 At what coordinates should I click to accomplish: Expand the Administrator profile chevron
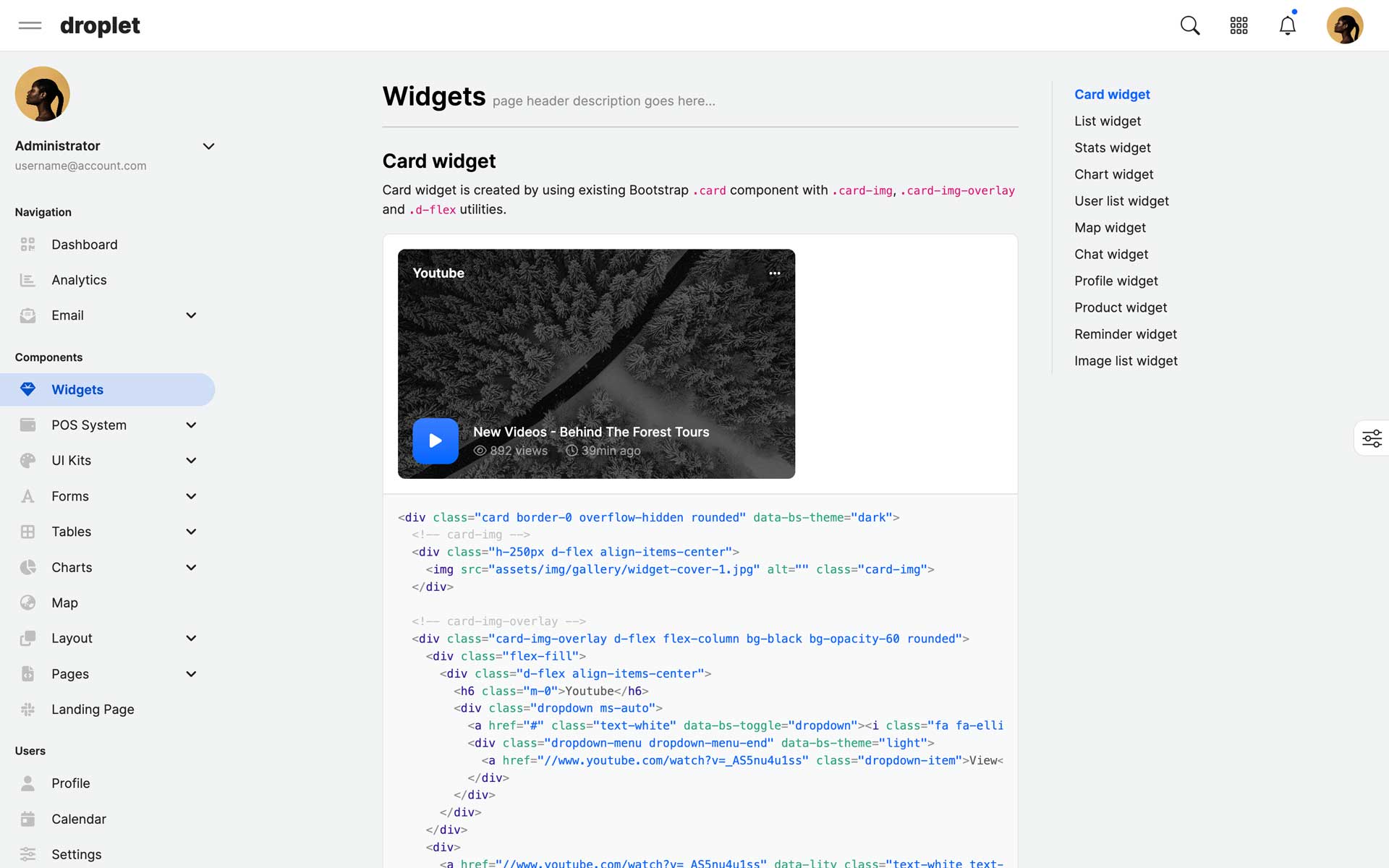point(208,146)
